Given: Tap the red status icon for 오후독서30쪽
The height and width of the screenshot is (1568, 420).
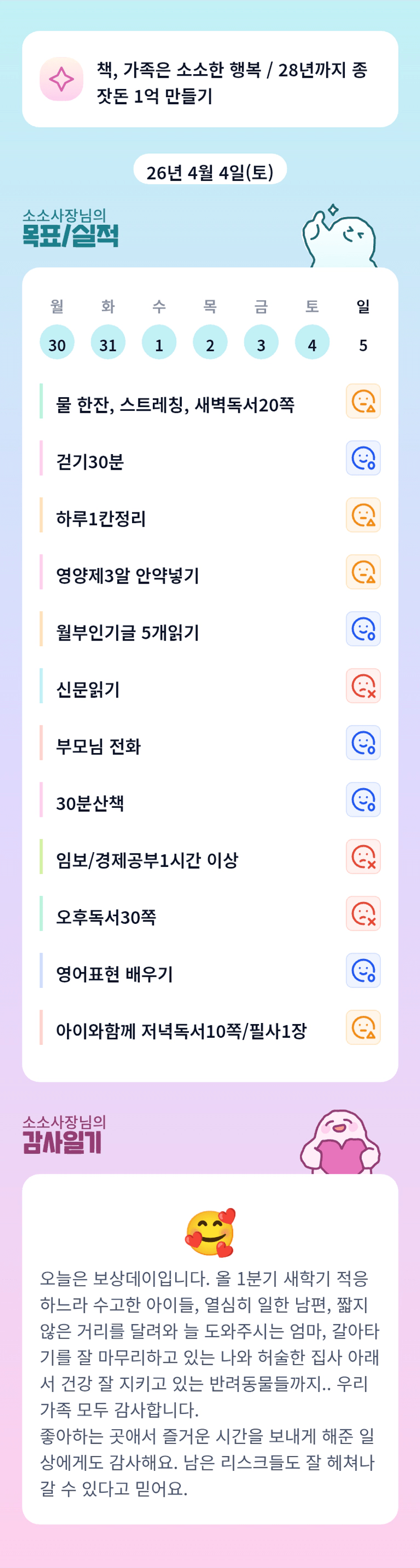Looking at the screenshot, I should [363, 914].
